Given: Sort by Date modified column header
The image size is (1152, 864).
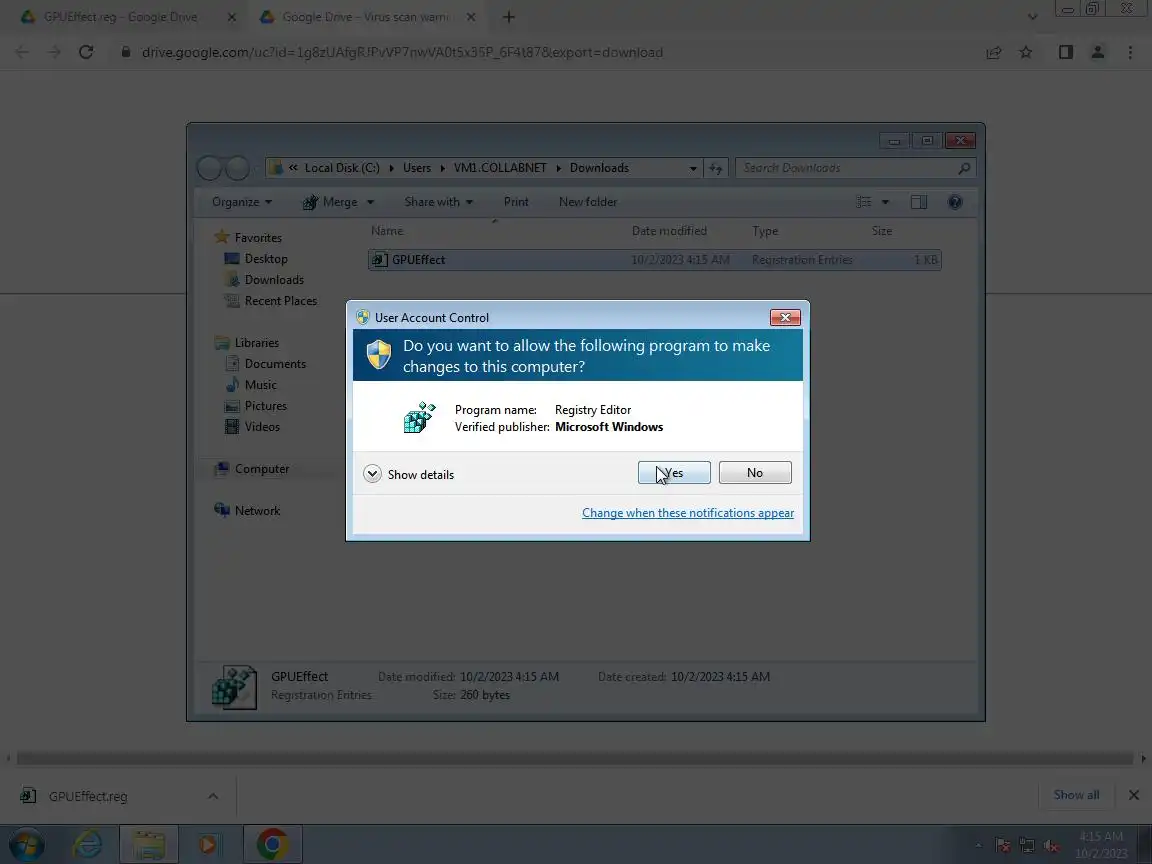Looking at the screenshot, I should (669, 231).
